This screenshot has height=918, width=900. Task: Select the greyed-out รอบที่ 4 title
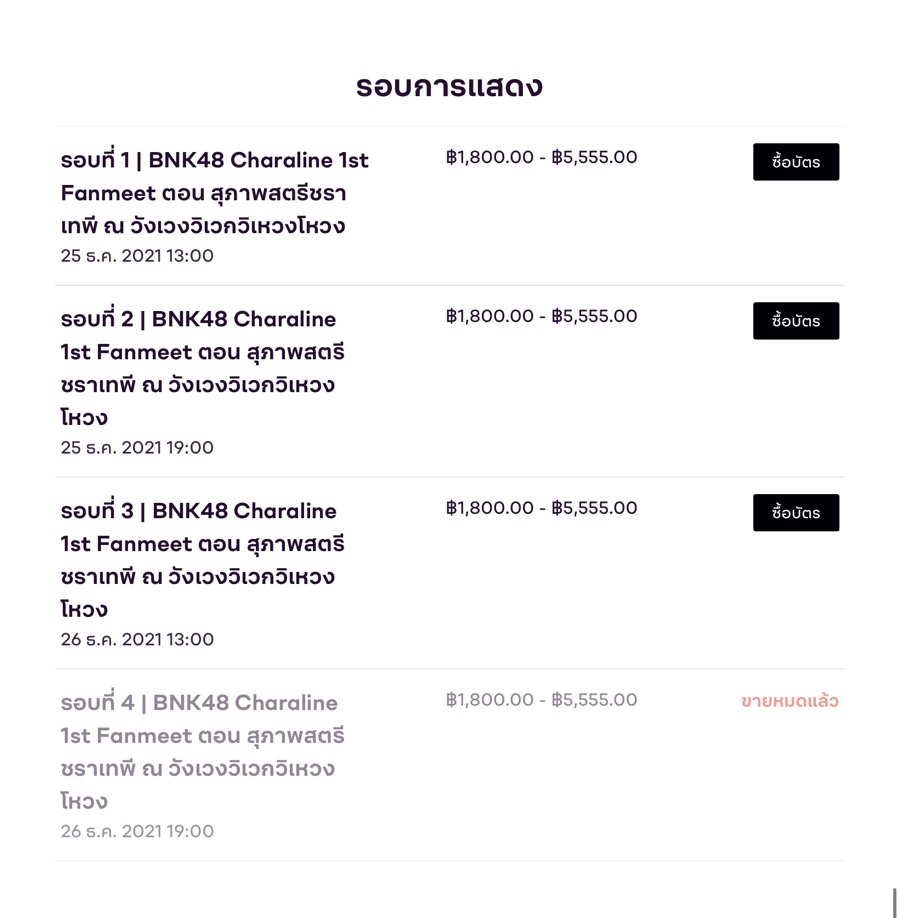[203, 752]
